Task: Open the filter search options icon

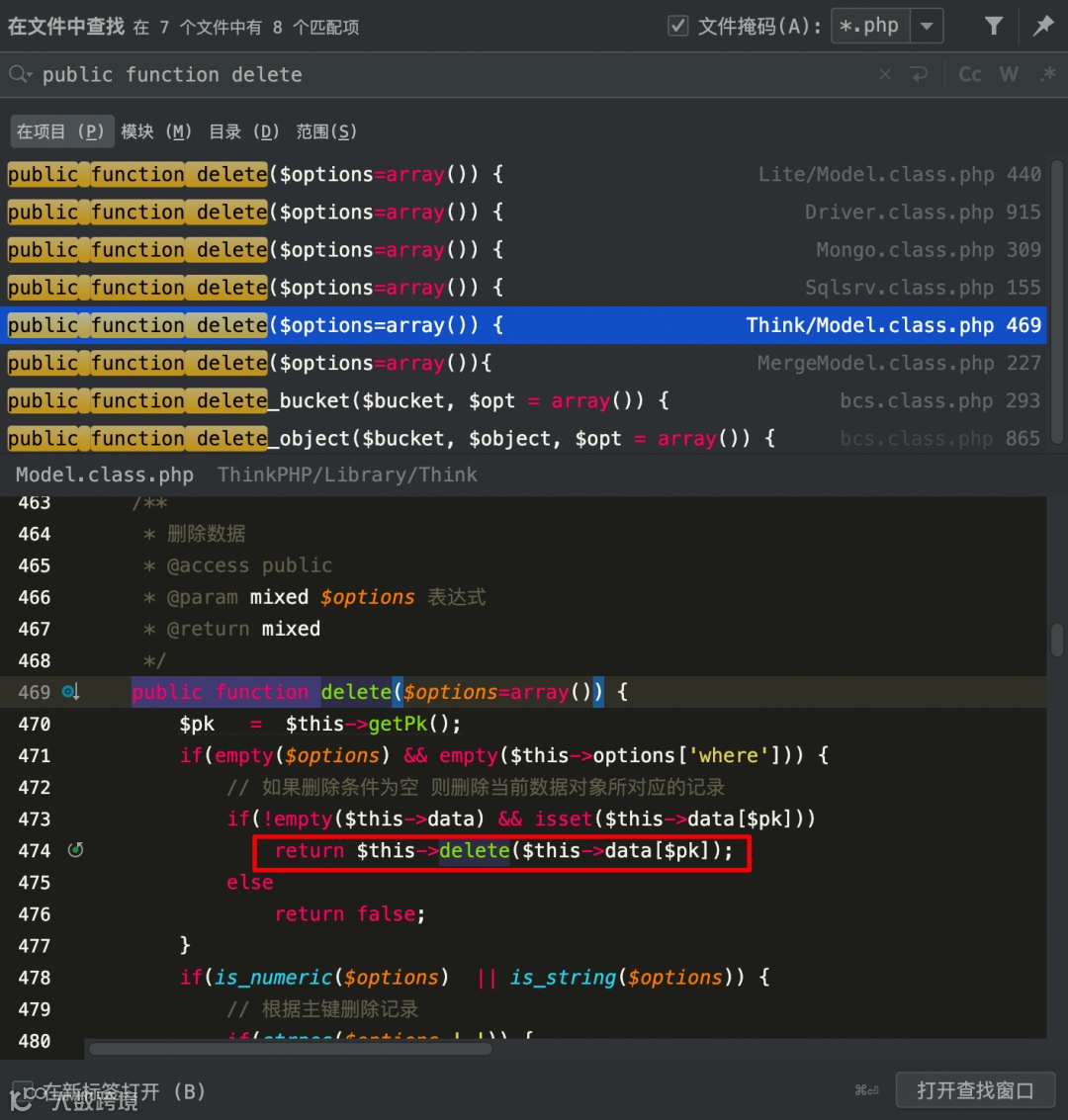Action: pos(993,27)
